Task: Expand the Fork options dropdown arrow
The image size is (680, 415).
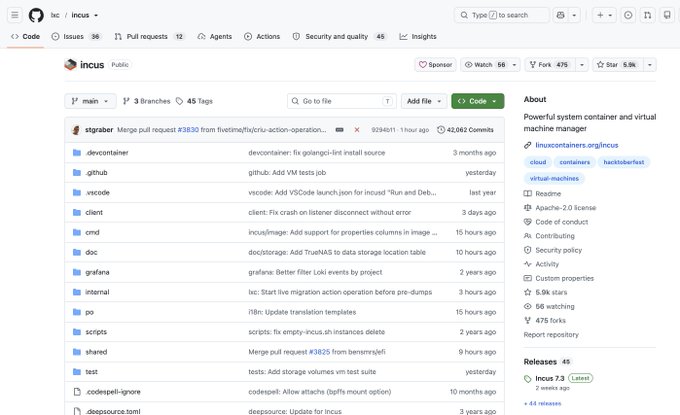Action: (582, 65)
